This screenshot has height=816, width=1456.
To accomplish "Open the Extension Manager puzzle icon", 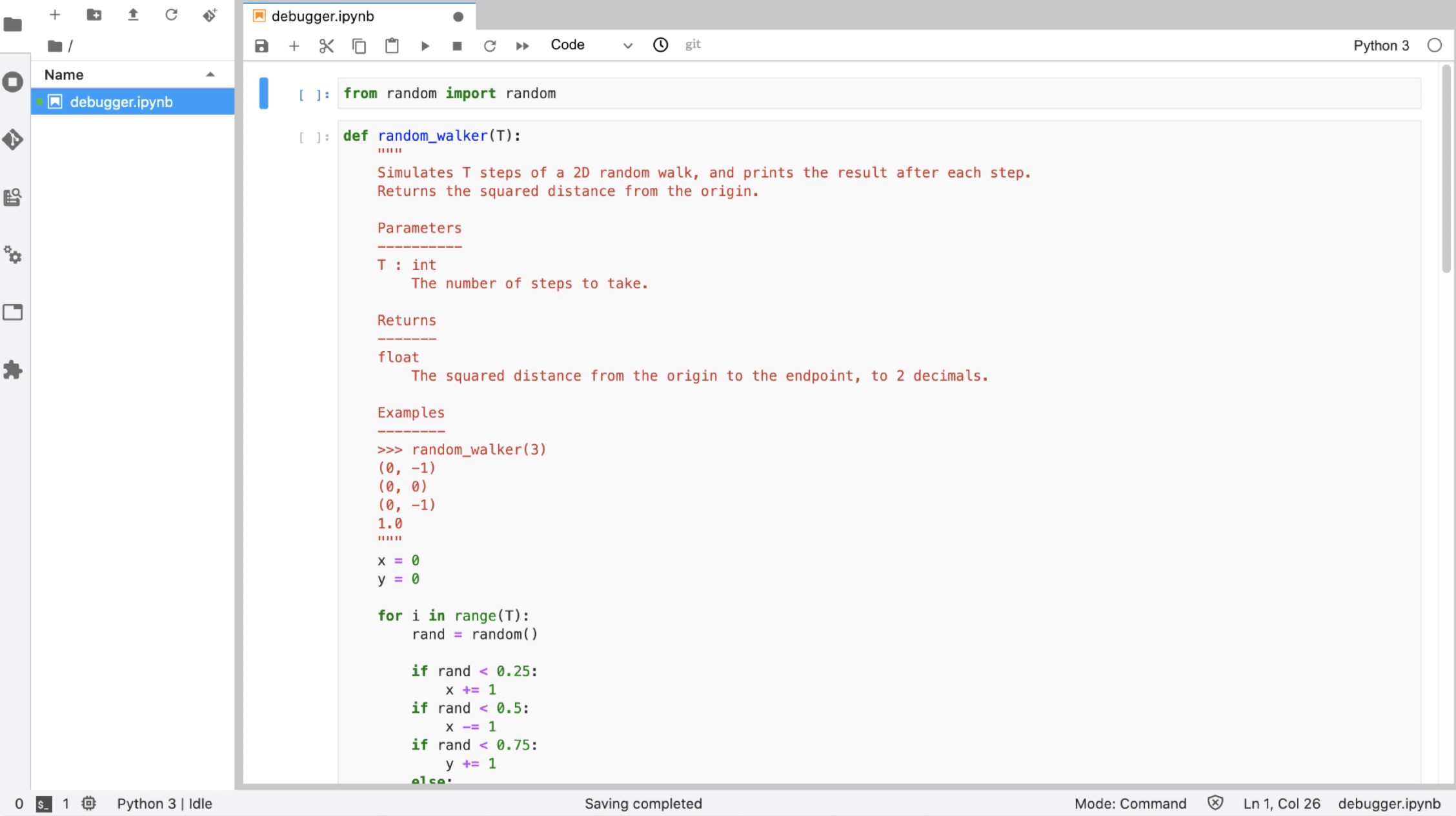I will [13, 370].
